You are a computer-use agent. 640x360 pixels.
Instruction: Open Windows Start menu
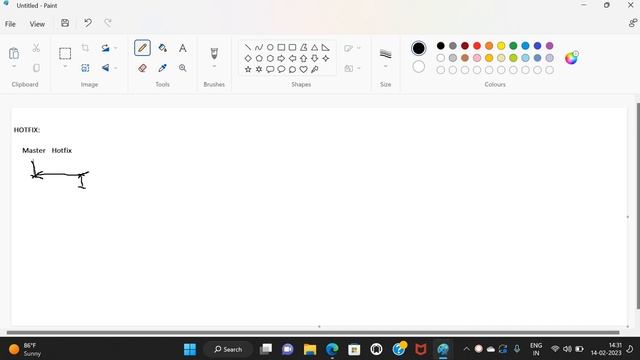click(190, 349)
